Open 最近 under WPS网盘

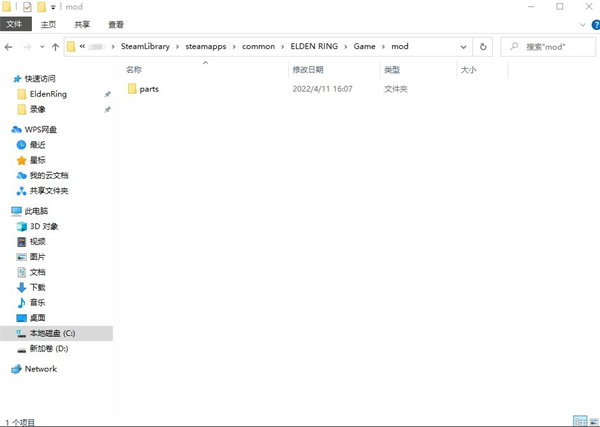pos(37,145)
